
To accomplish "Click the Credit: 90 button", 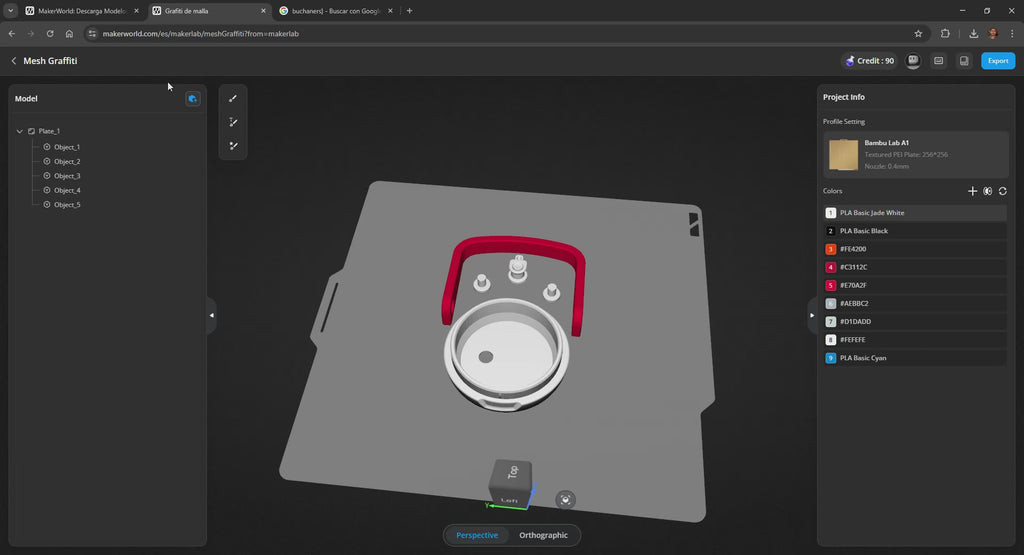I will pos(869,61).
